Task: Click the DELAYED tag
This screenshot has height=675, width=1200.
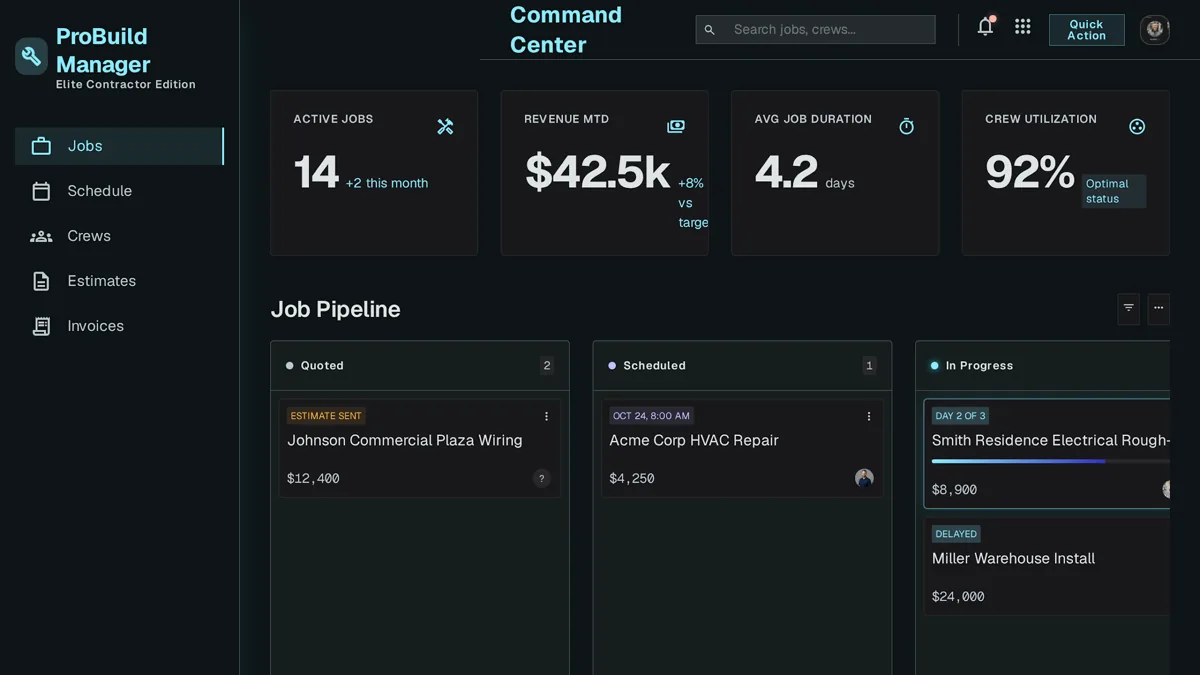Action: 956,534
